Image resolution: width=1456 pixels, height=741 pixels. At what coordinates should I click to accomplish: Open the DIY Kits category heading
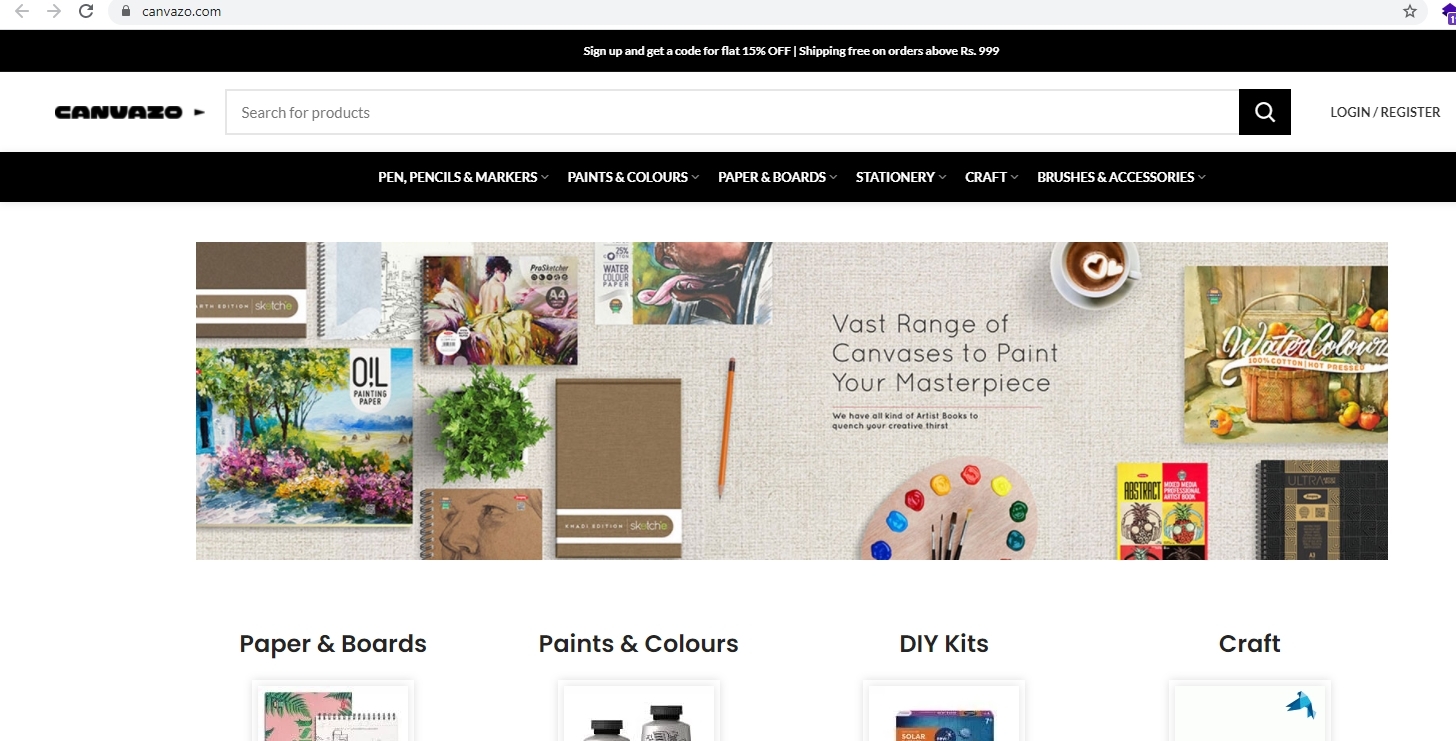[943, 644]
